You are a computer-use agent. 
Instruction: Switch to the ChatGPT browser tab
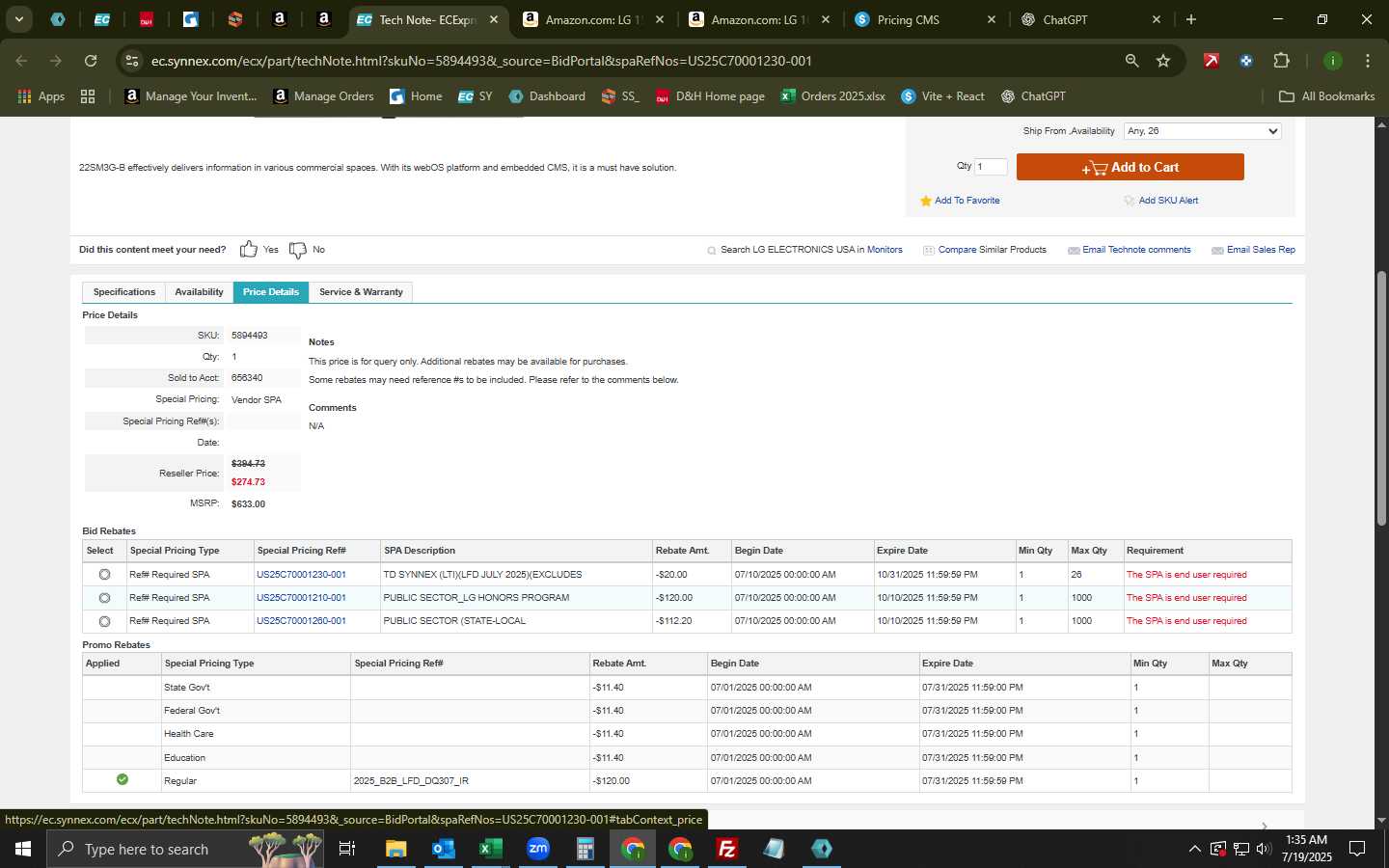1088,19
